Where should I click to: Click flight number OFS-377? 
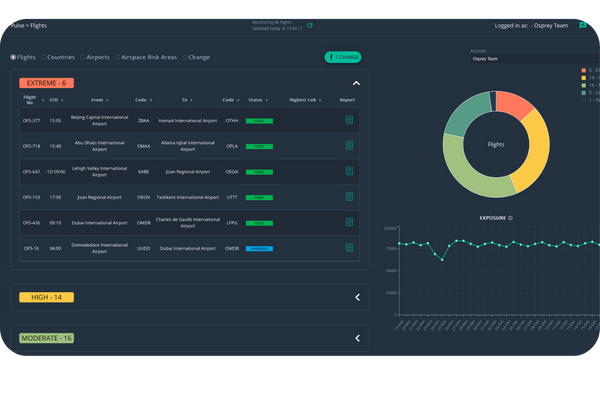pyautogui.click(x=31, y=121)
